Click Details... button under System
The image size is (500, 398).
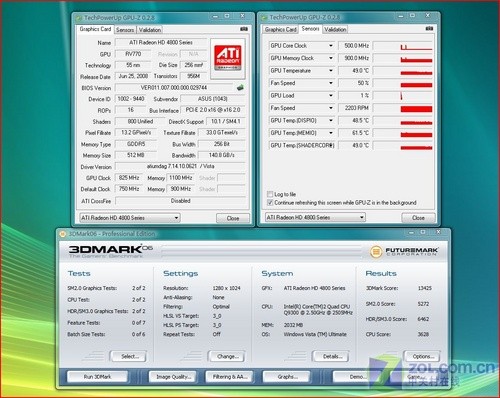pyautogui.click(x=331, y=356)
